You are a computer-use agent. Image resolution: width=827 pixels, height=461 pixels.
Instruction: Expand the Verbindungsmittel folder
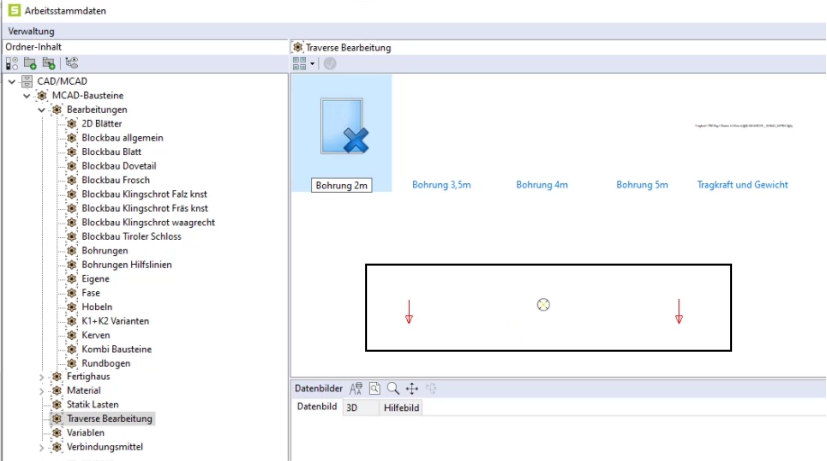pos(41,447)
